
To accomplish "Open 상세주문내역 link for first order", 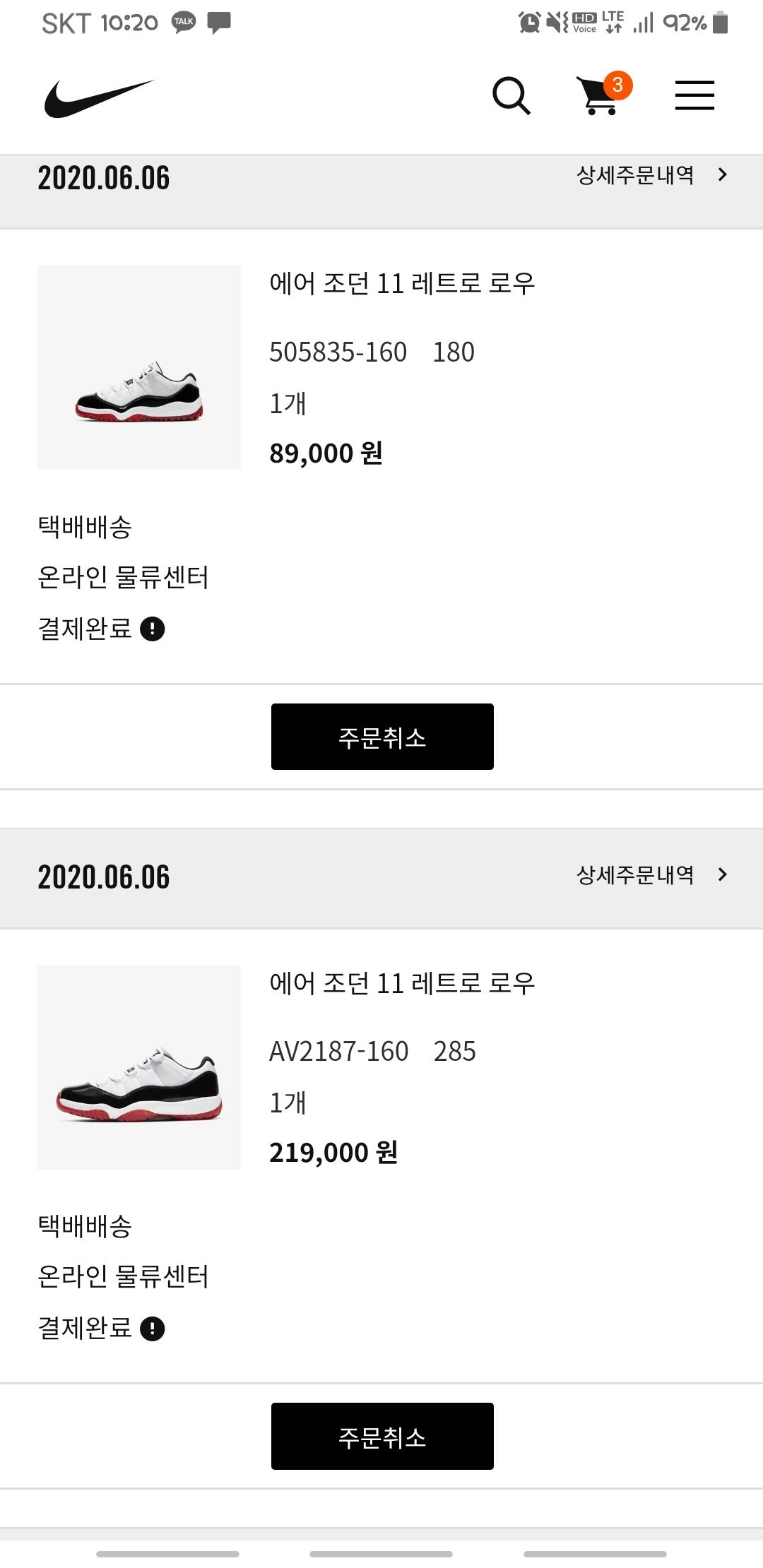I will [x=635, y=175].
